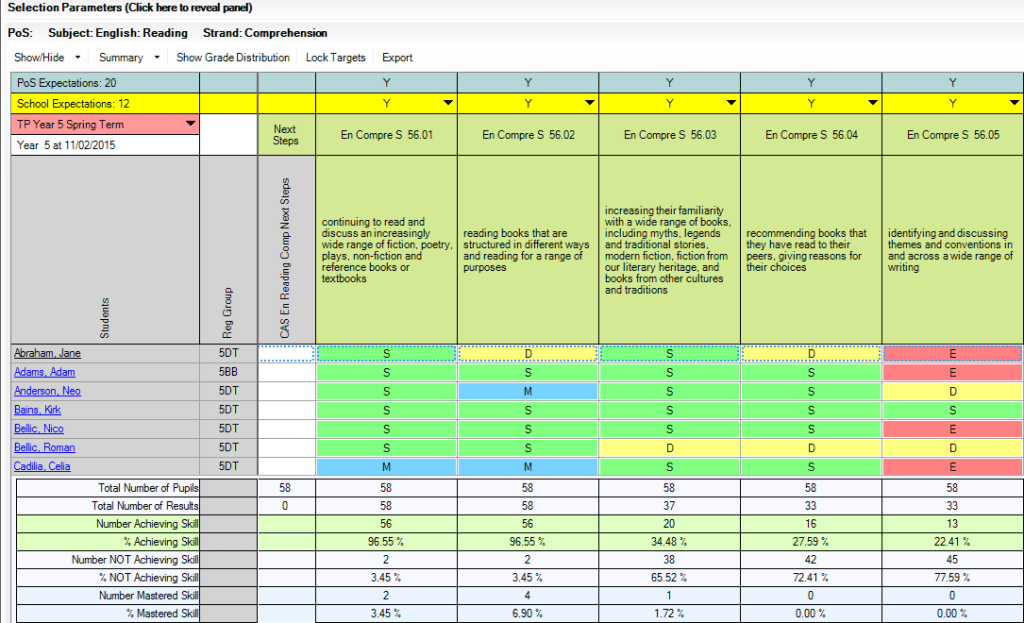Click the 77.59 % NOT Achieving Skill value

(x=953, y=577)
